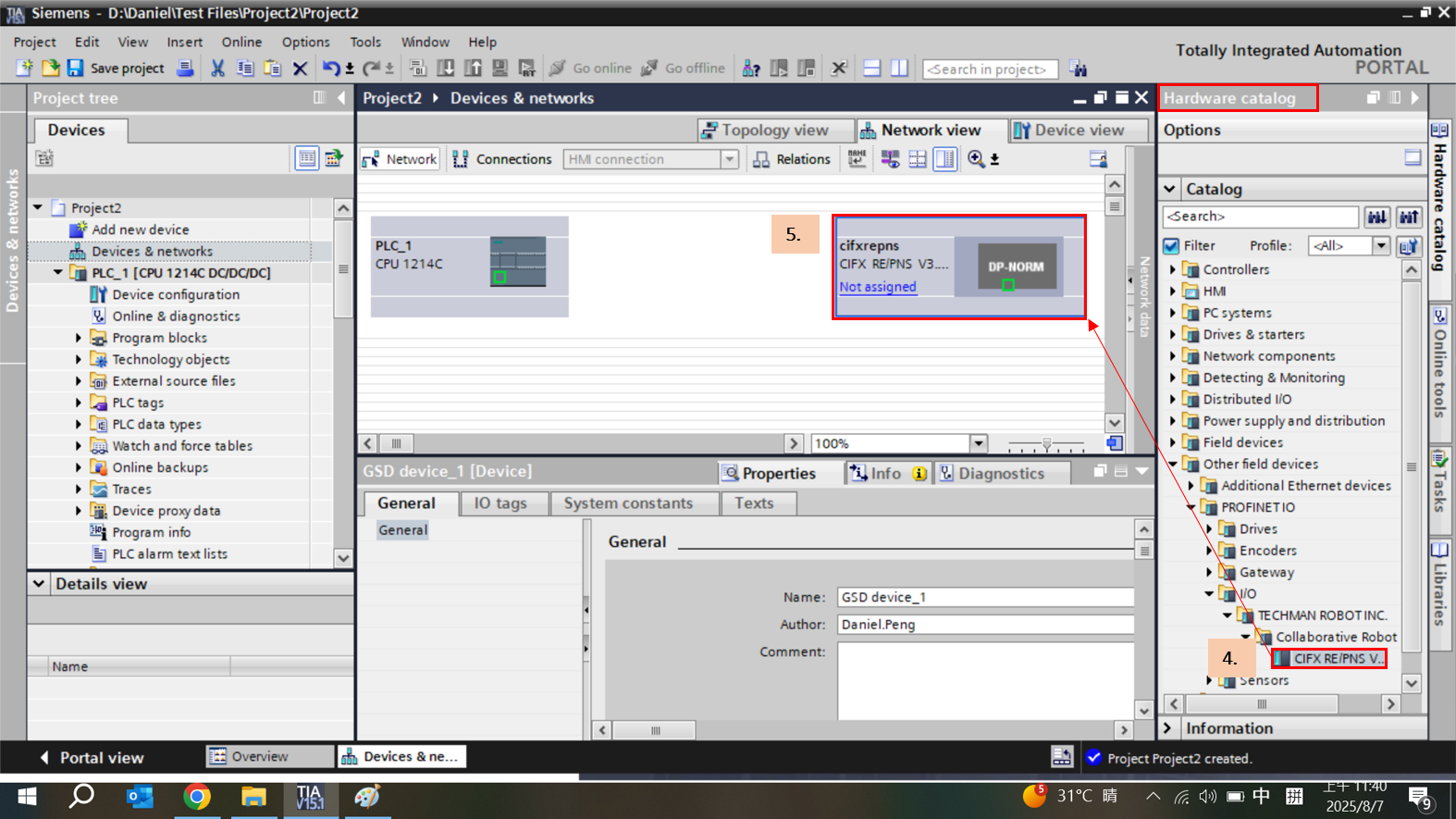This screenshot has height=819, width=1456.
Task: Click the Cut scissors icon
Action: click(217, 68)
